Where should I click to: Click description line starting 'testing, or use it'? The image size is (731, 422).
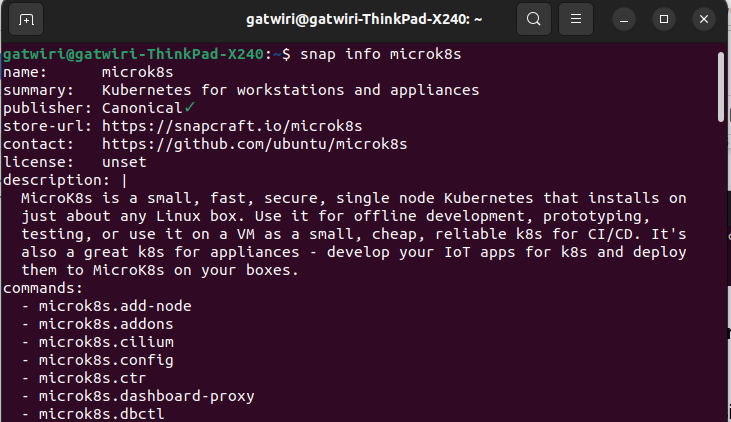[x=353, y=234]
